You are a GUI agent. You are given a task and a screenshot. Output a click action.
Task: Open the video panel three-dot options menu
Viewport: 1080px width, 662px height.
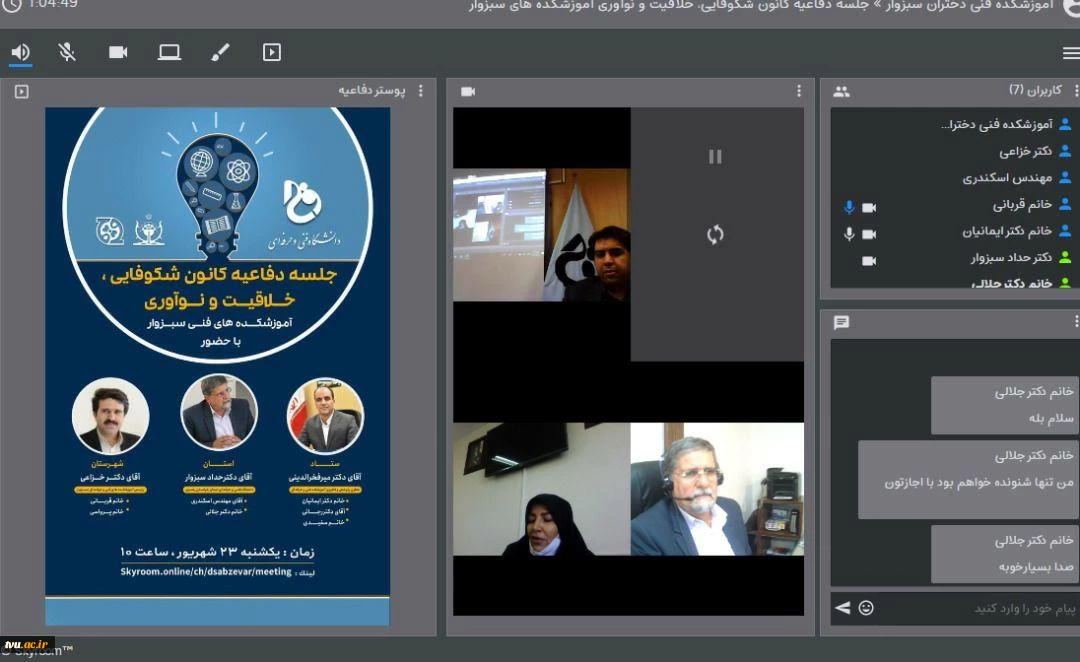(x=798, y=91)
